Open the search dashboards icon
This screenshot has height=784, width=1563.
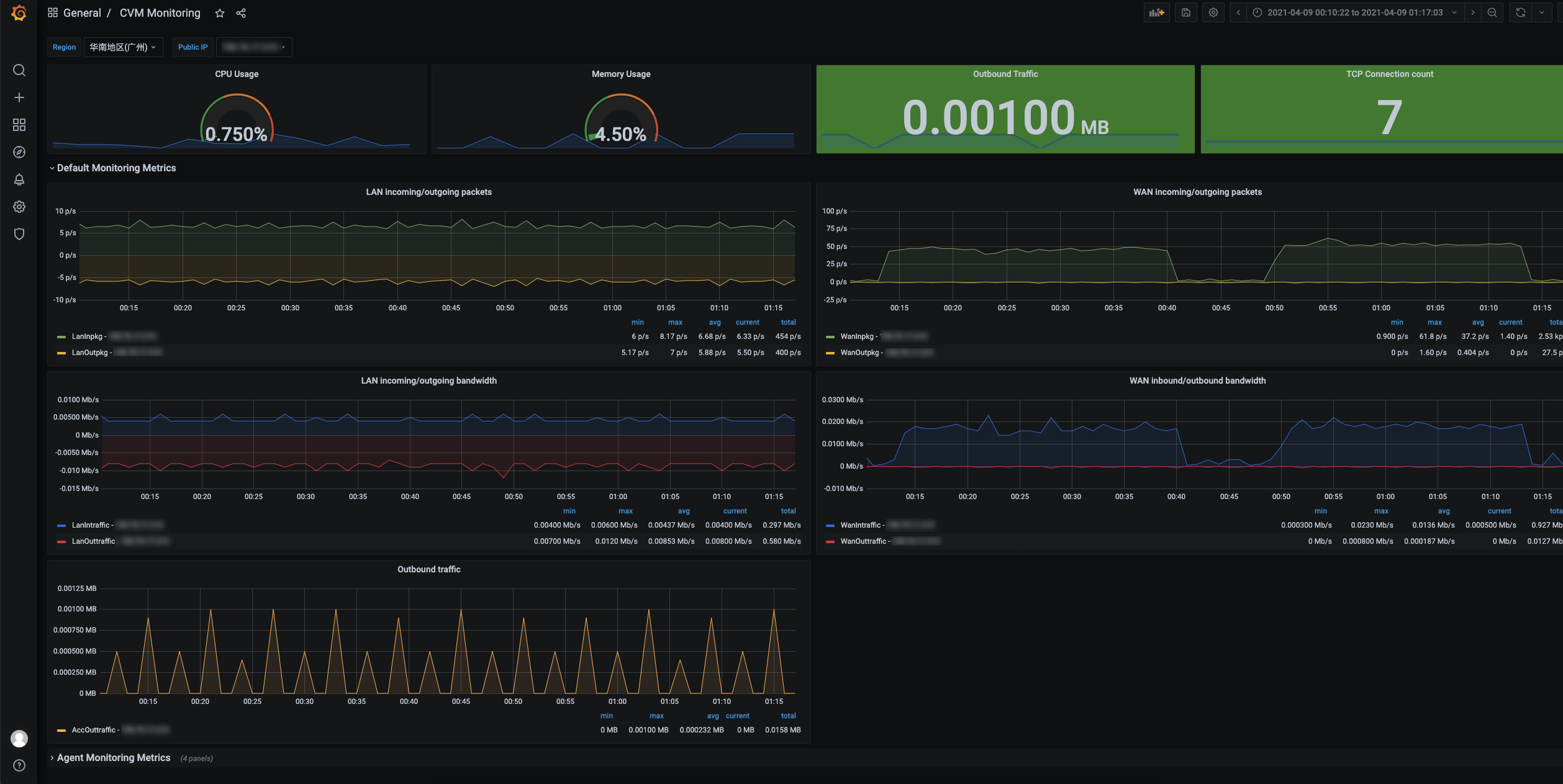19,70
